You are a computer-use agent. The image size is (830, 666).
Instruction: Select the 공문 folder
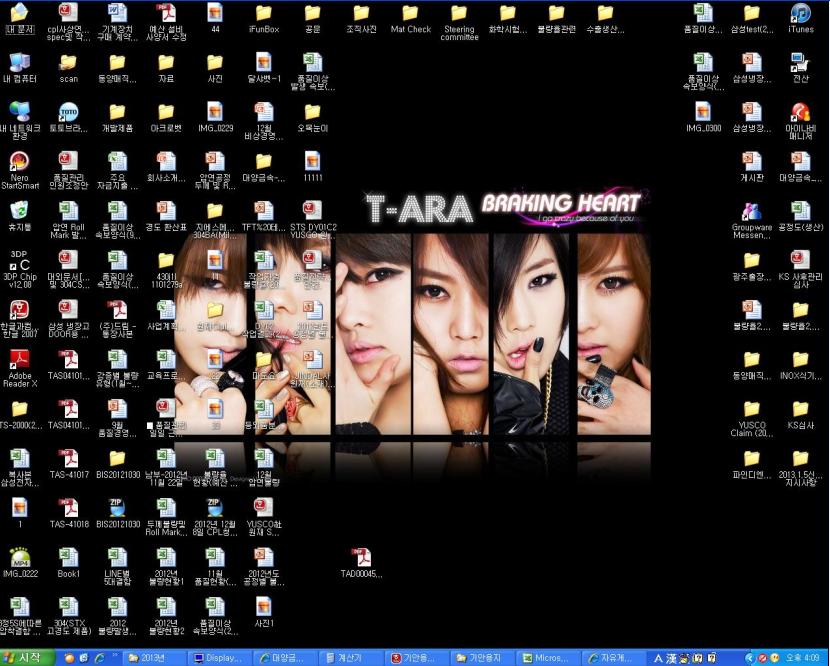tap(312, 18)
